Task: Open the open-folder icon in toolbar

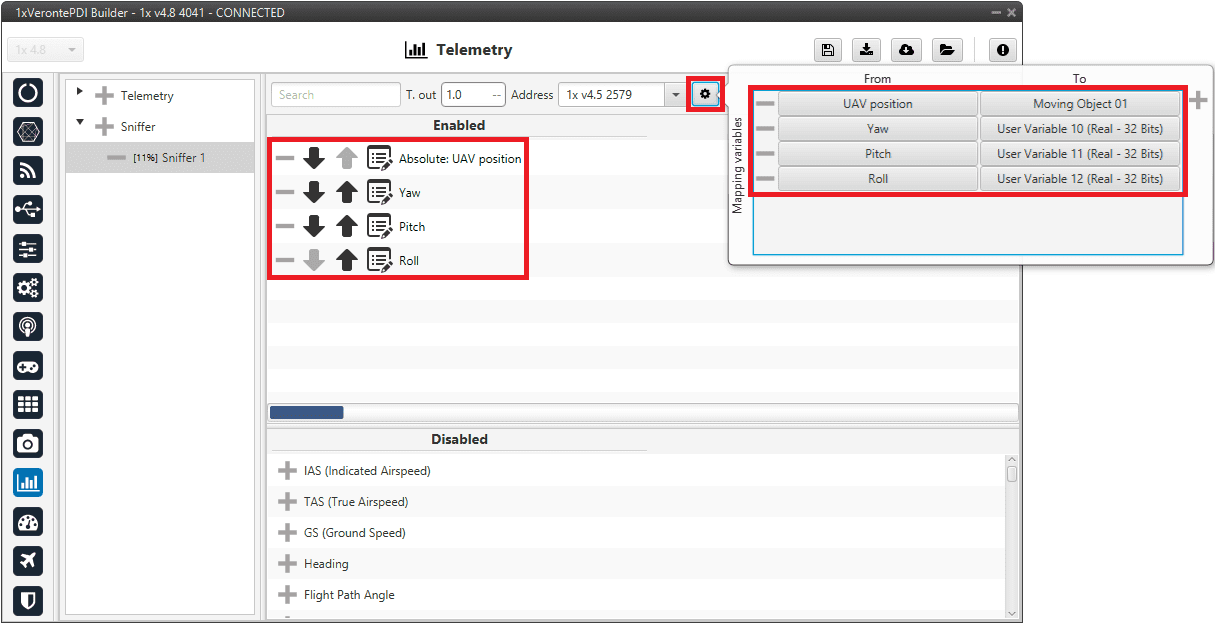Action: (x=945, y=50)
